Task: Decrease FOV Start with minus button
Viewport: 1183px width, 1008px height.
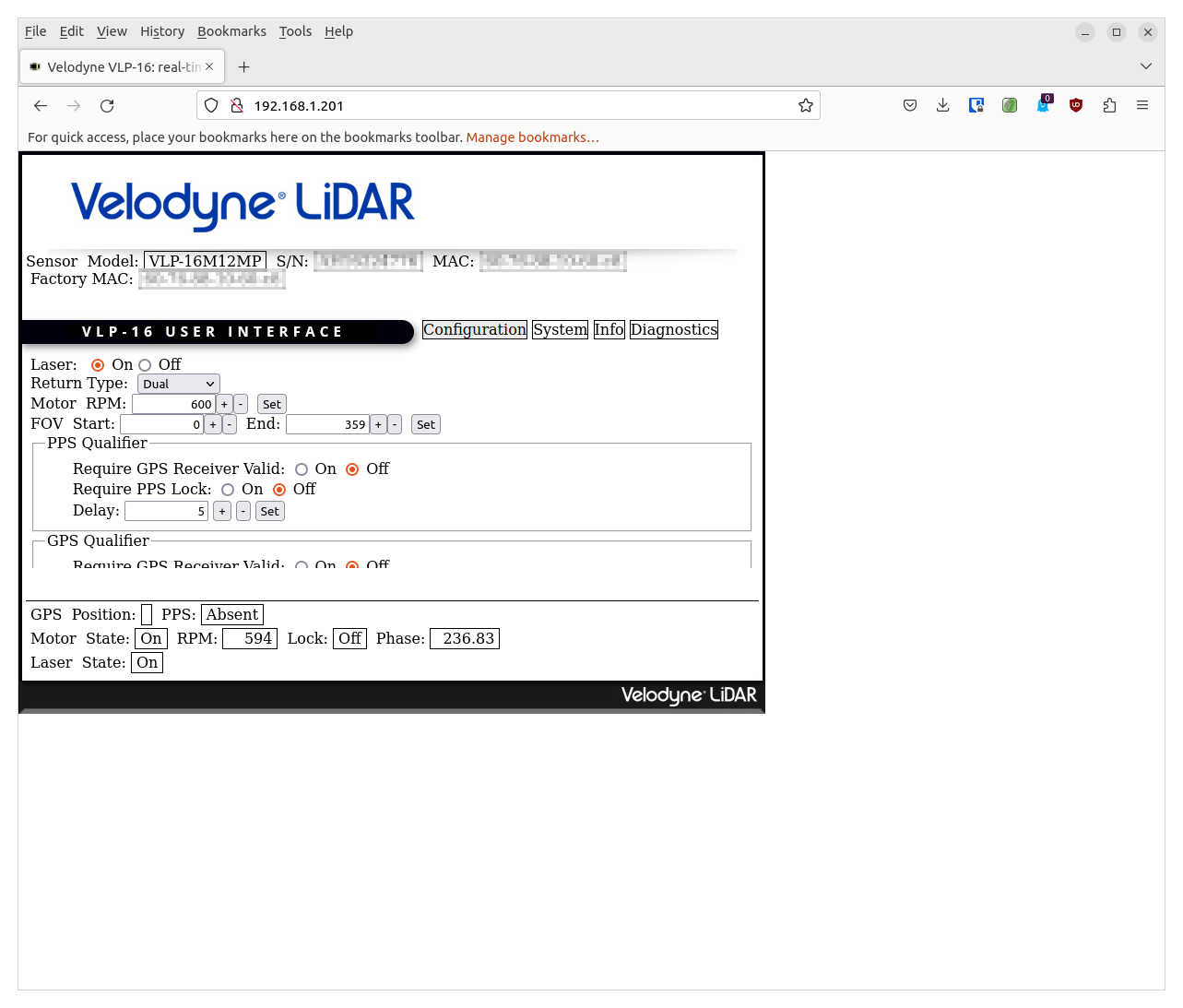Action: pyautogui.click(x=230, y=424)
